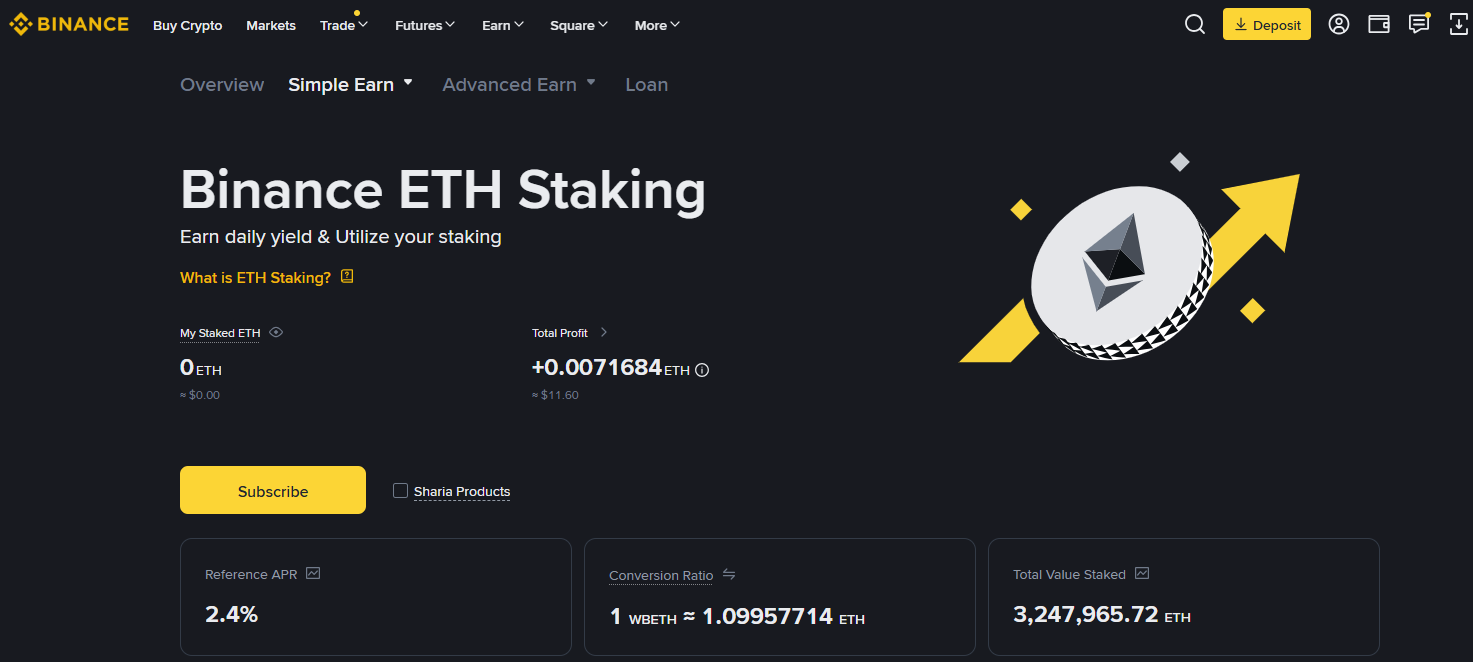The image size is (1473, 662).
Task: Switch to the Loan tab
Action: point(647,85)
